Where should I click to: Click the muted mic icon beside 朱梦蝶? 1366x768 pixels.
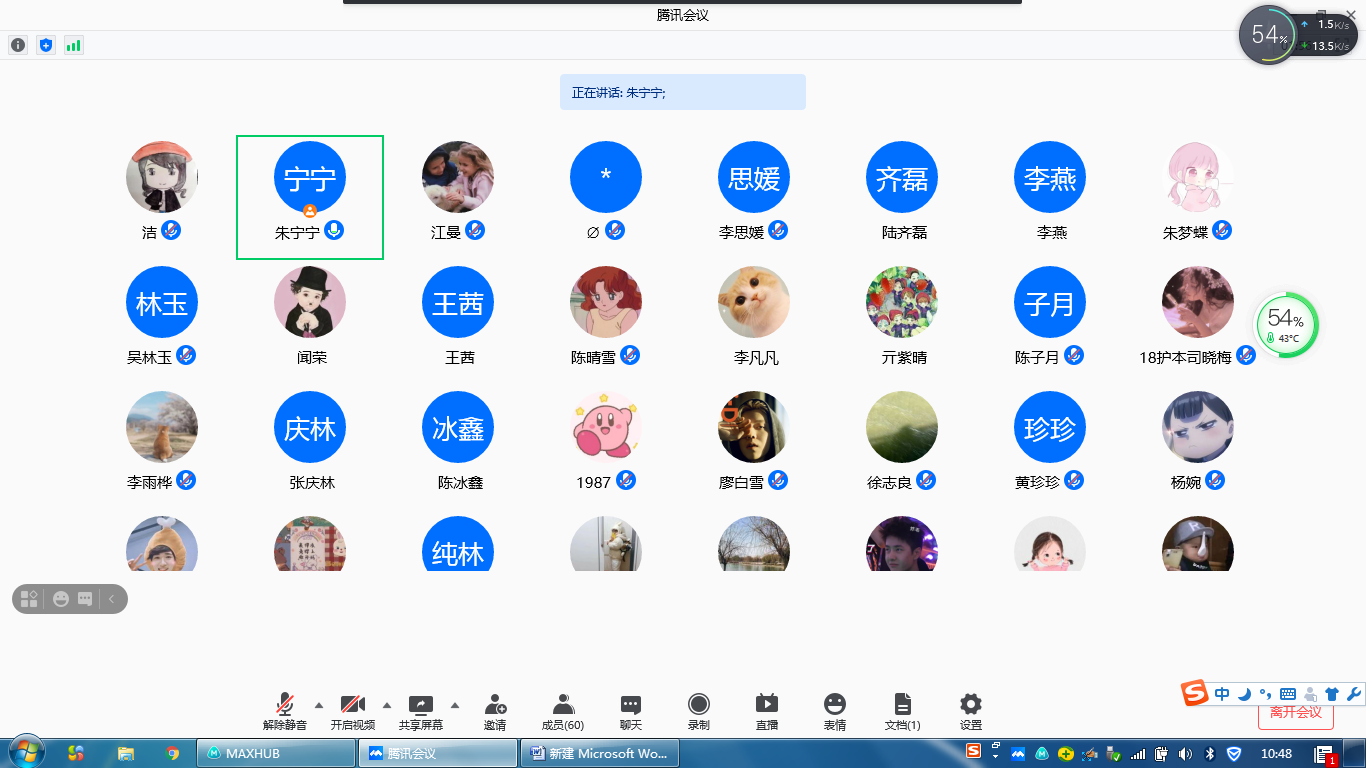(x=1222, y=231)
